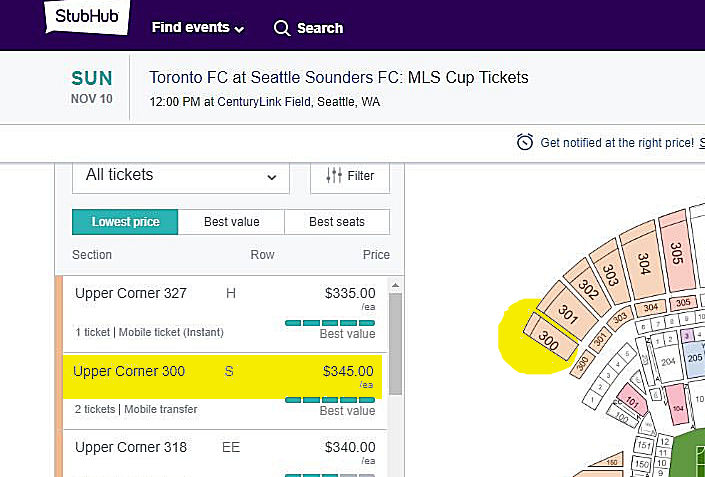705x477 pixels.
Task: Open the All tickets dropdown
Action: click(x=181, y=177)
